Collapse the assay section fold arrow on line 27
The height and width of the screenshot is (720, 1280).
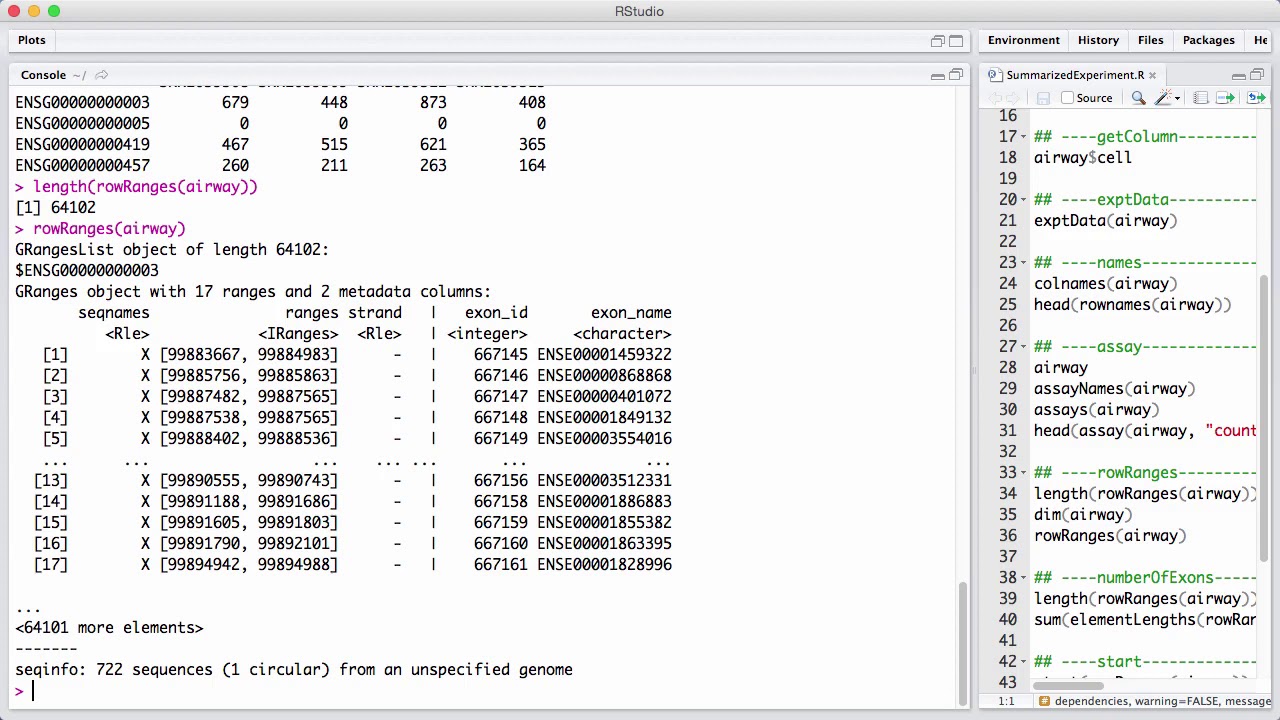1023,347
